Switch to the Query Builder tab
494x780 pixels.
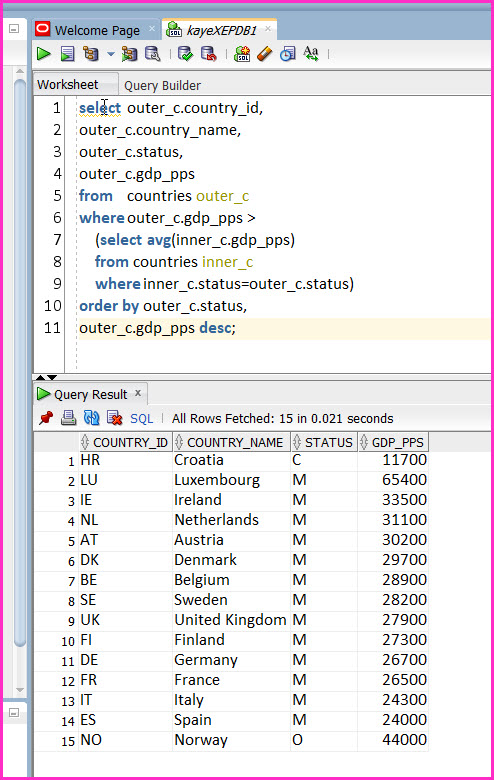coord(162,86)
